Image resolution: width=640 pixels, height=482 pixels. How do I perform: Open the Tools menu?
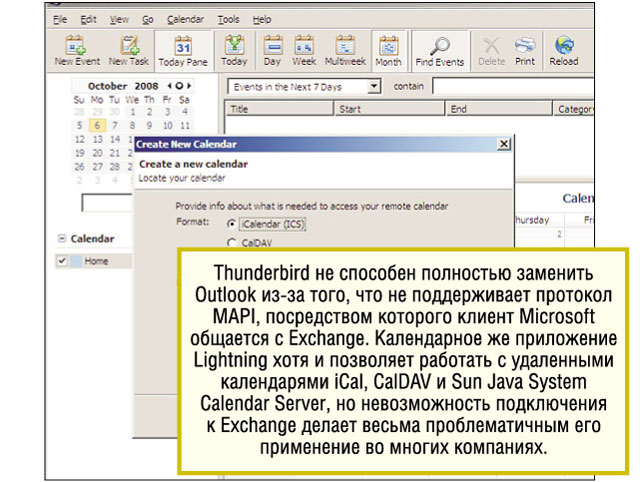coord(228,19)
